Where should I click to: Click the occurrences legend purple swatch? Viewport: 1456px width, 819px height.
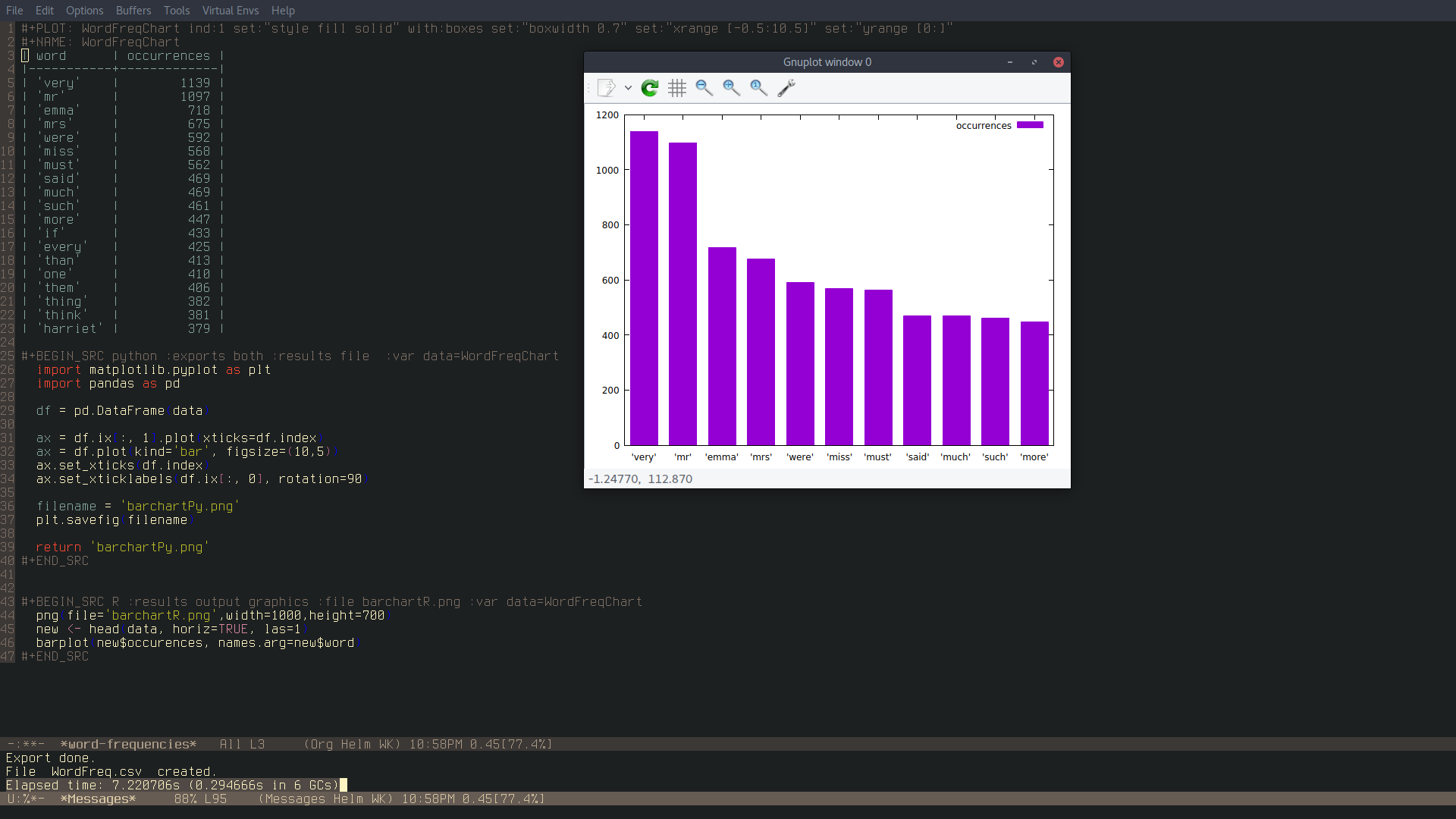1030,125
